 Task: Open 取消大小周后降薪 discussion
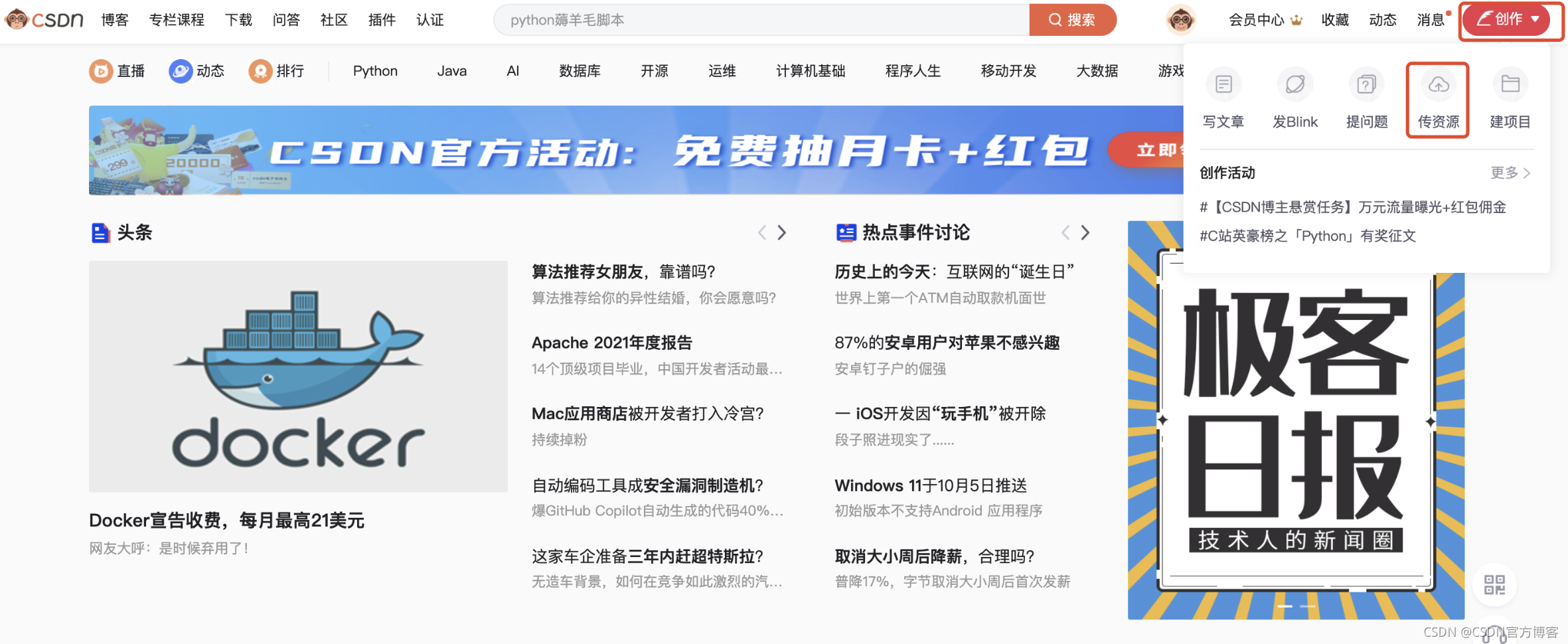[x=935, y=556]
